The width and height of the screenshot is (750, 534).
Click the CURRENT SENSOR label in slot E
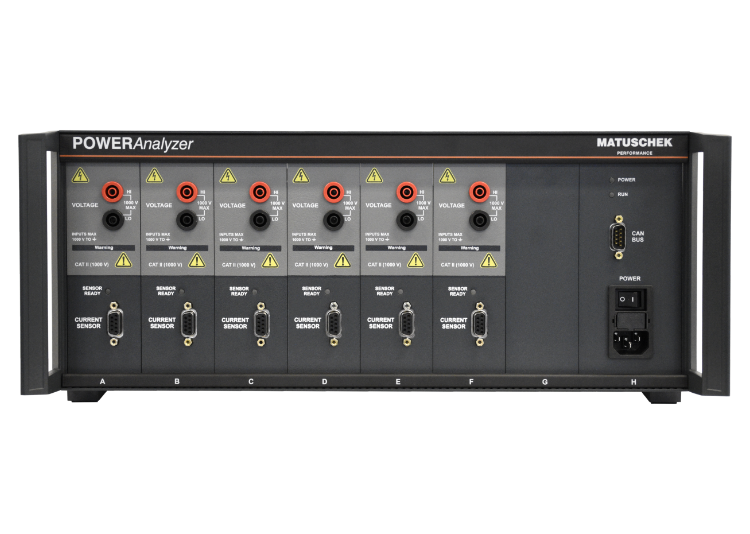point(381,323)
